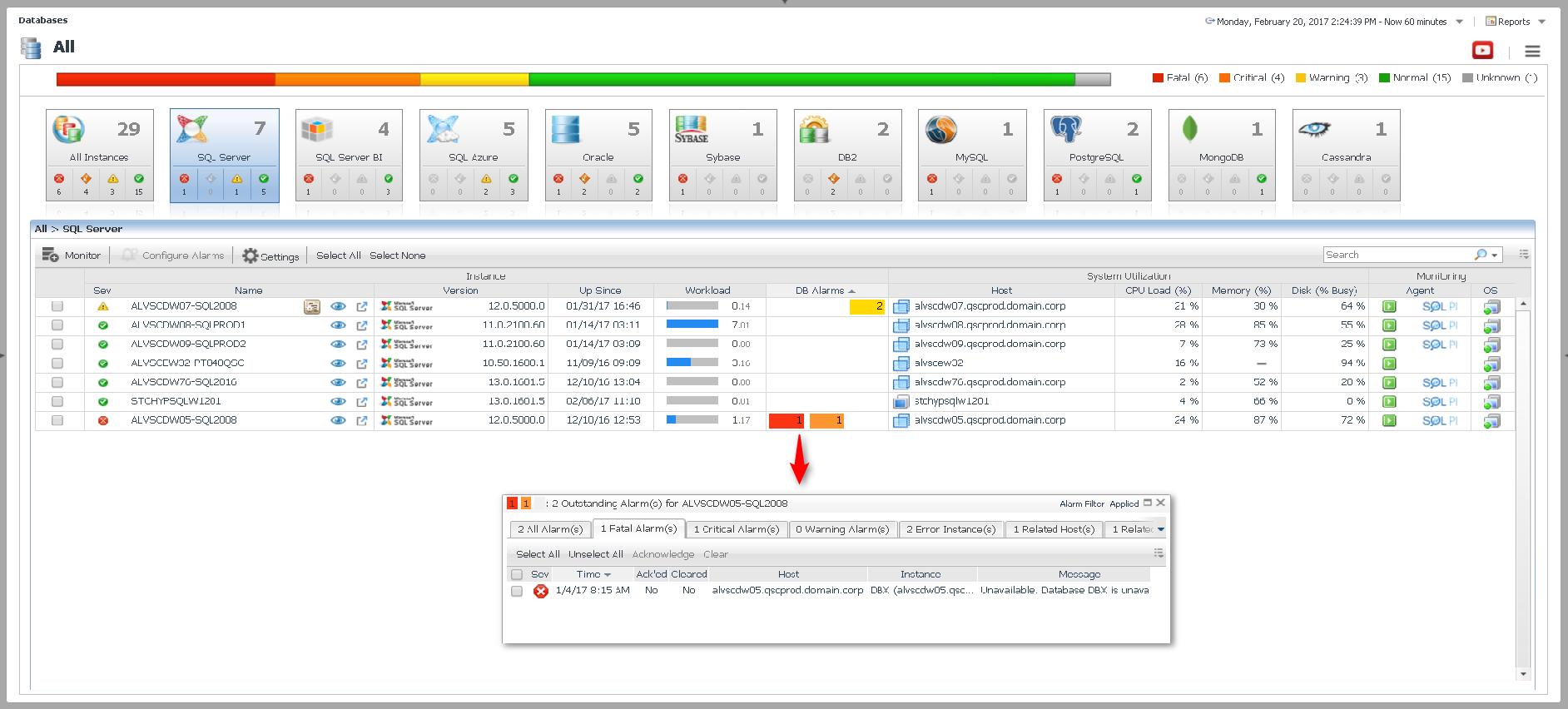Tick the checkbox for ALVSCDW05-SQL2008 row

[x=57, y=421]
